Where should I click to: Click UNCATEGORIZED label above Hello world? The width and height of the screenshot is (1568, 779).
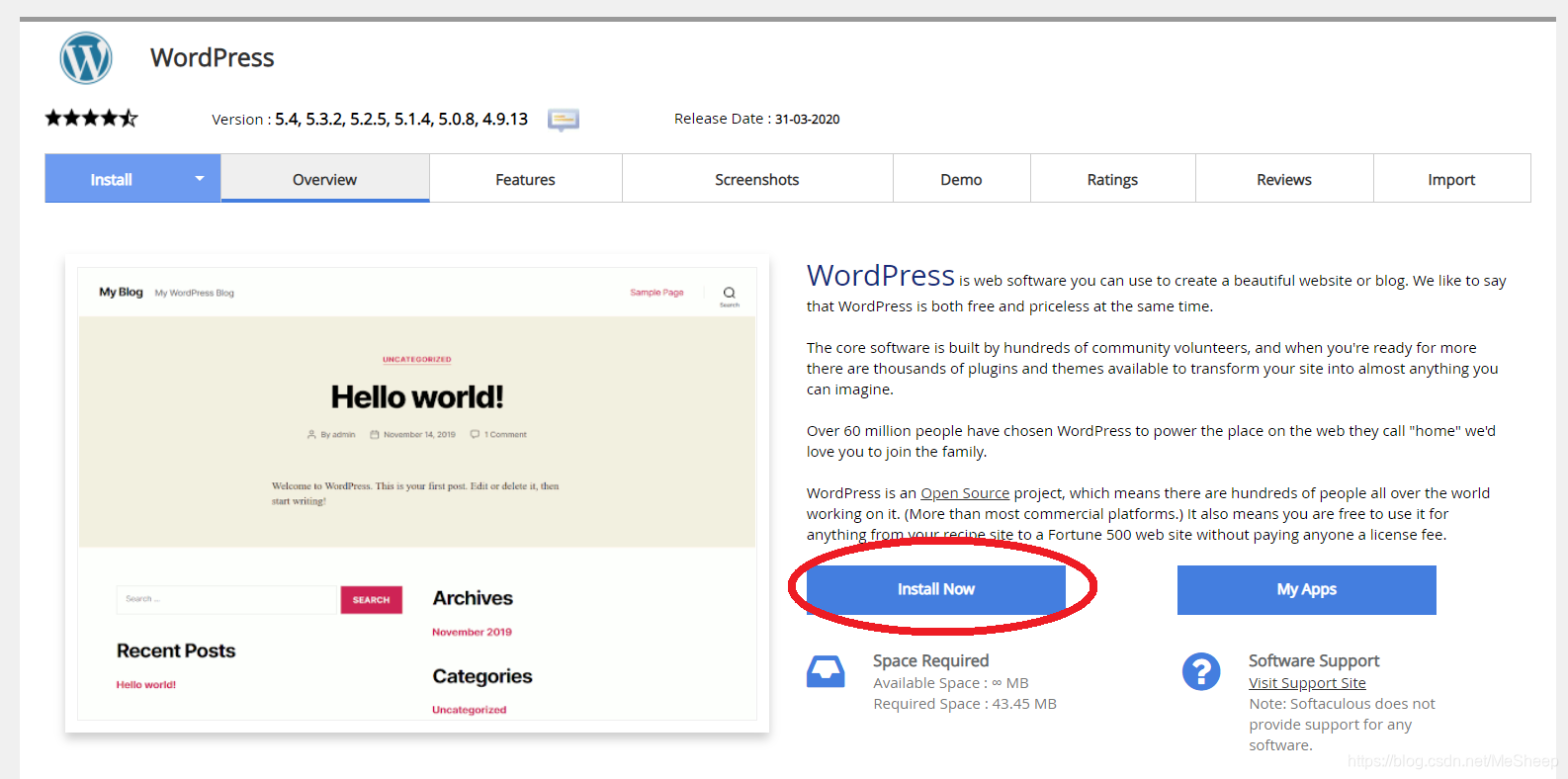coord(417,360)
